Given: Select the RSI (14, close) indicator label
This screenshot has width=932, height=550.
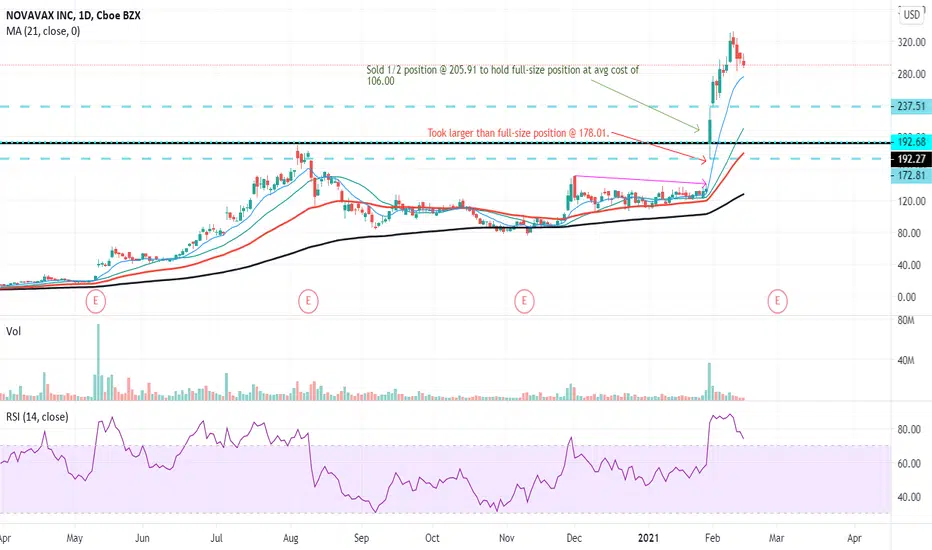Looking at the screenshot, I should pyautogui.click(x=37, y=417).
